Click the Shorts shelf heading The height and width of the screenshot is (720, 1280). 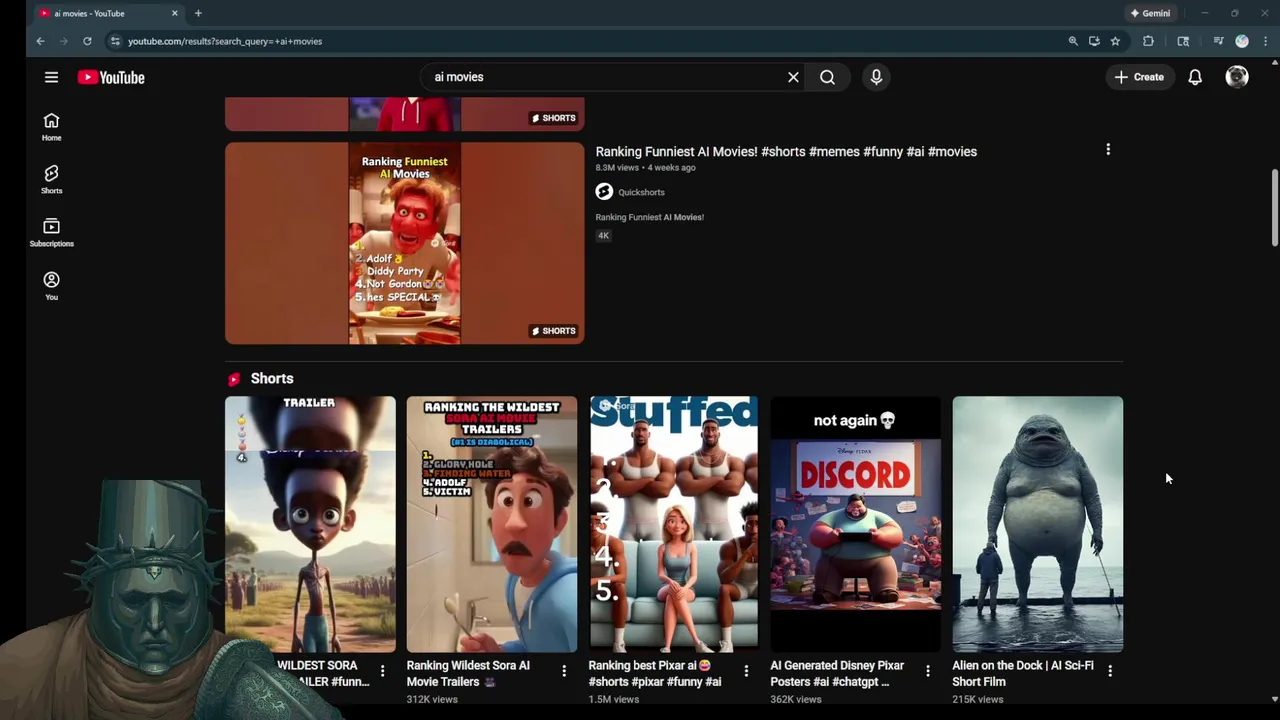[272, 378]
